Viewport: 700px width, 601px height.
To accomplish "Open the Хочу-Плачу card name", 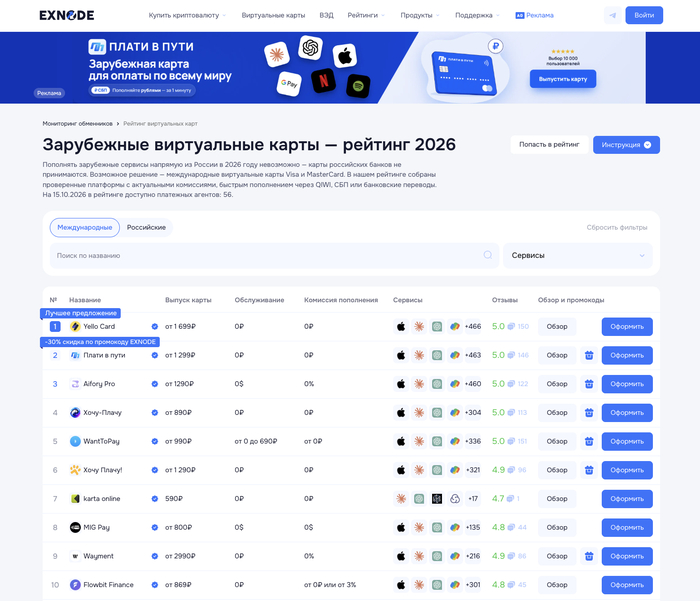I will click(x=102, y=413).
